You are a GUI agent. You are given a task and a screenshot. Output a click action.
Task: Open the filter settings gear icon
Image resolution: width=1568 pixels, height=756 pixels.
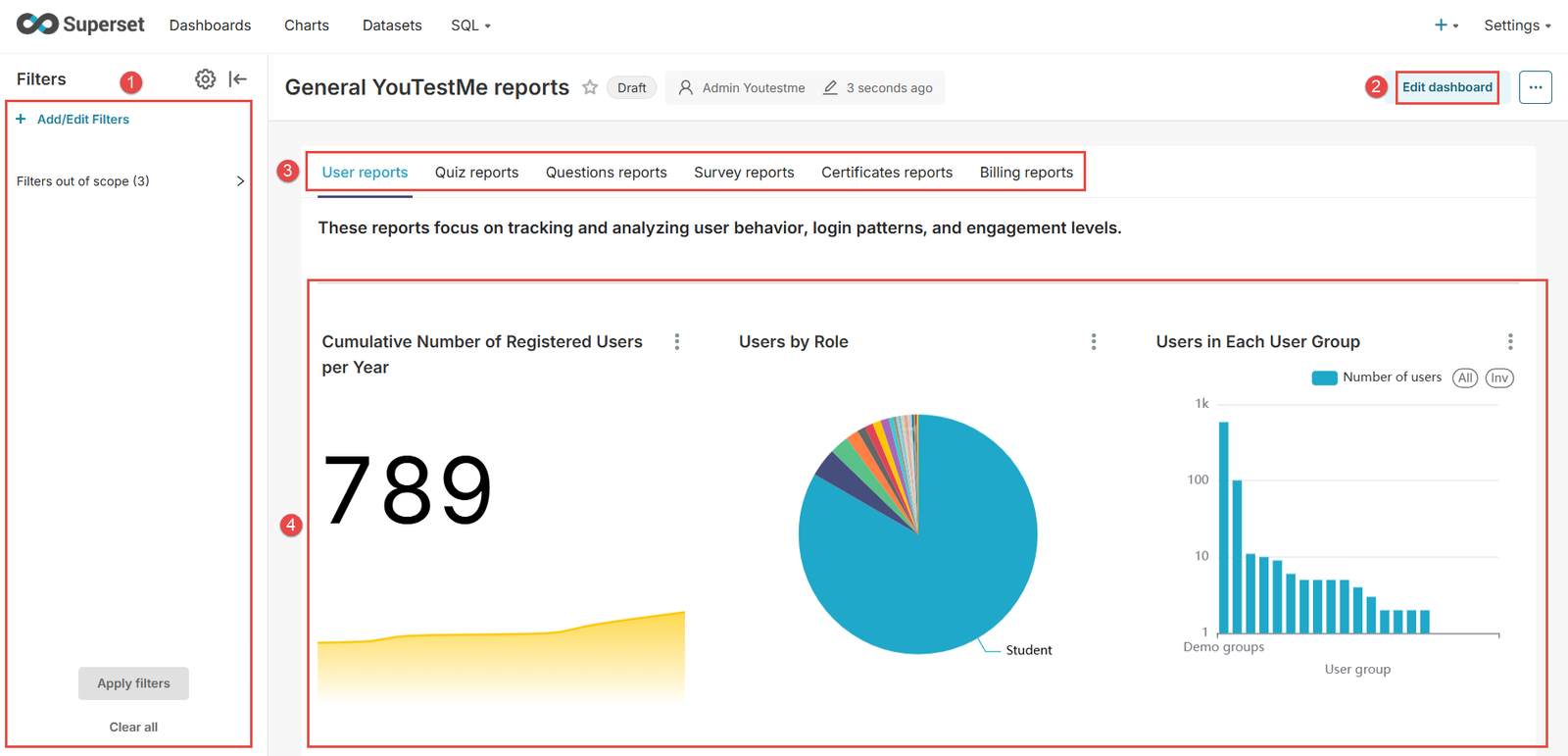click(205, 79)
